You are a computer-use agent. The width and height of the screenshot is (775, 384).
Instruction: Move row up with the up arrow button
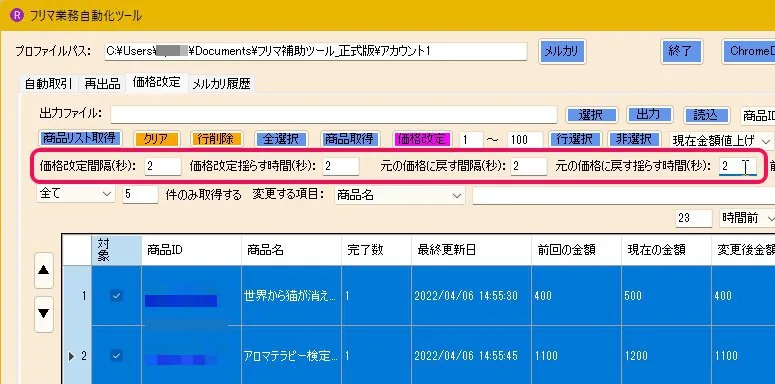44,270
